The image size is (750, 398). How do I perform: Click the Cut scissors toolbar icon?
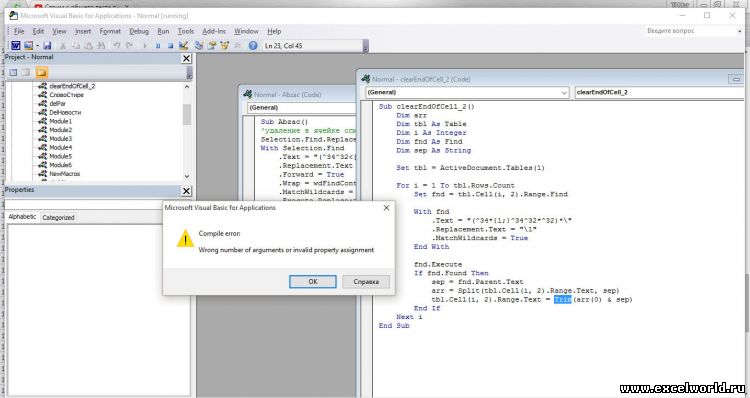[x=63, y=45]
